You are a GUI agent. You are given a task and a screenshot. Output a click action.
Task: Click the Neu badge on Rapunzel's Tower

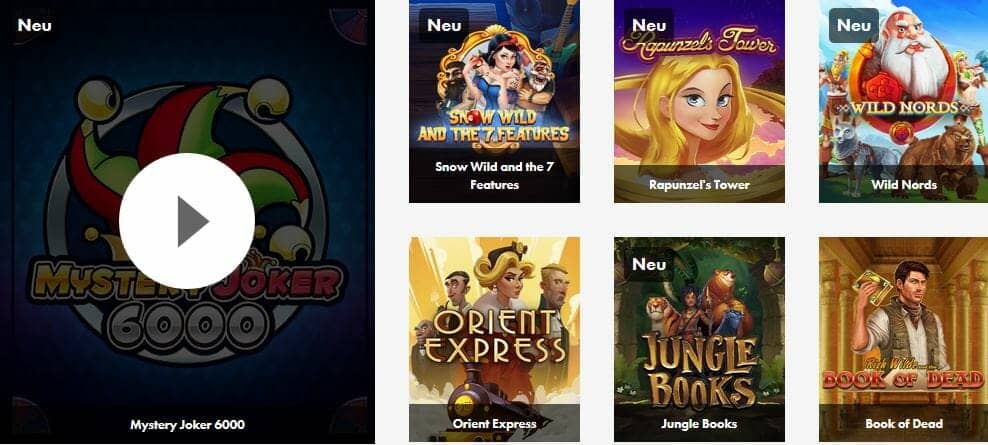coord(649,25)
